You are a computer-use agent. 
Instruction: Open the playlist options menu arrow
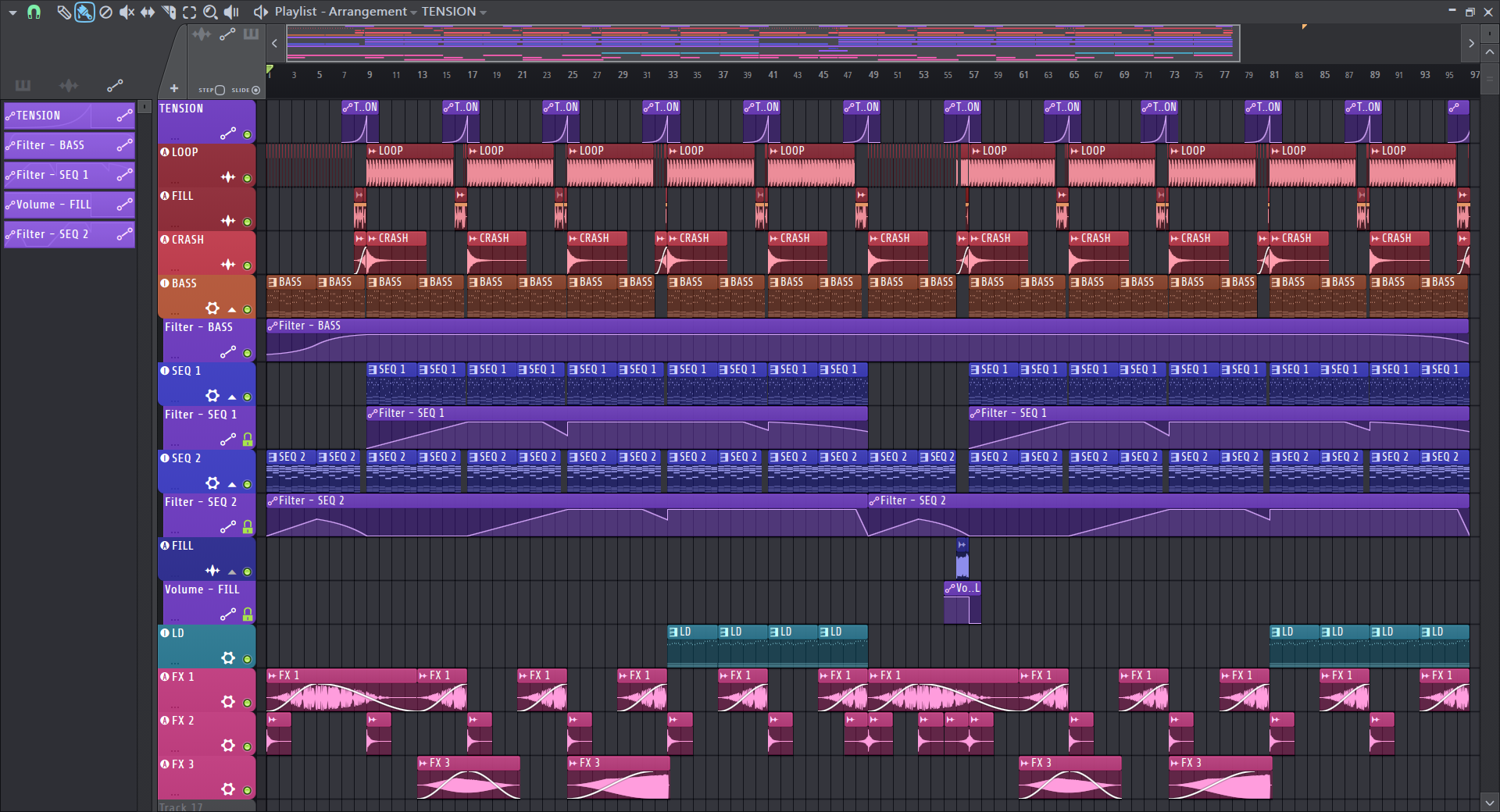12,12
